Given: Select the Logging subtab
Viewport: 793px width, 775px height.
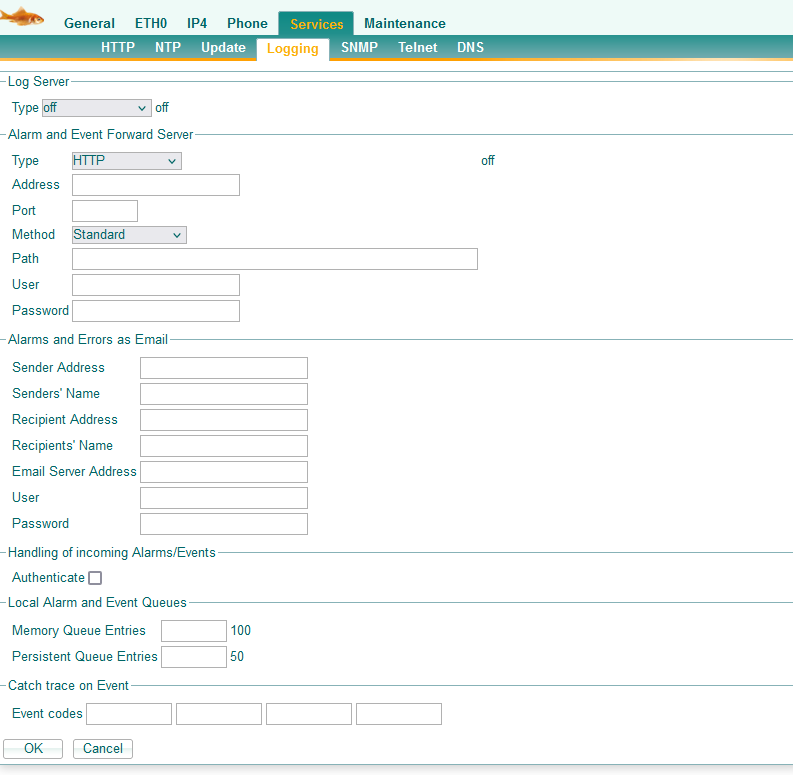Looking at the screenshot, I should 293,49.
